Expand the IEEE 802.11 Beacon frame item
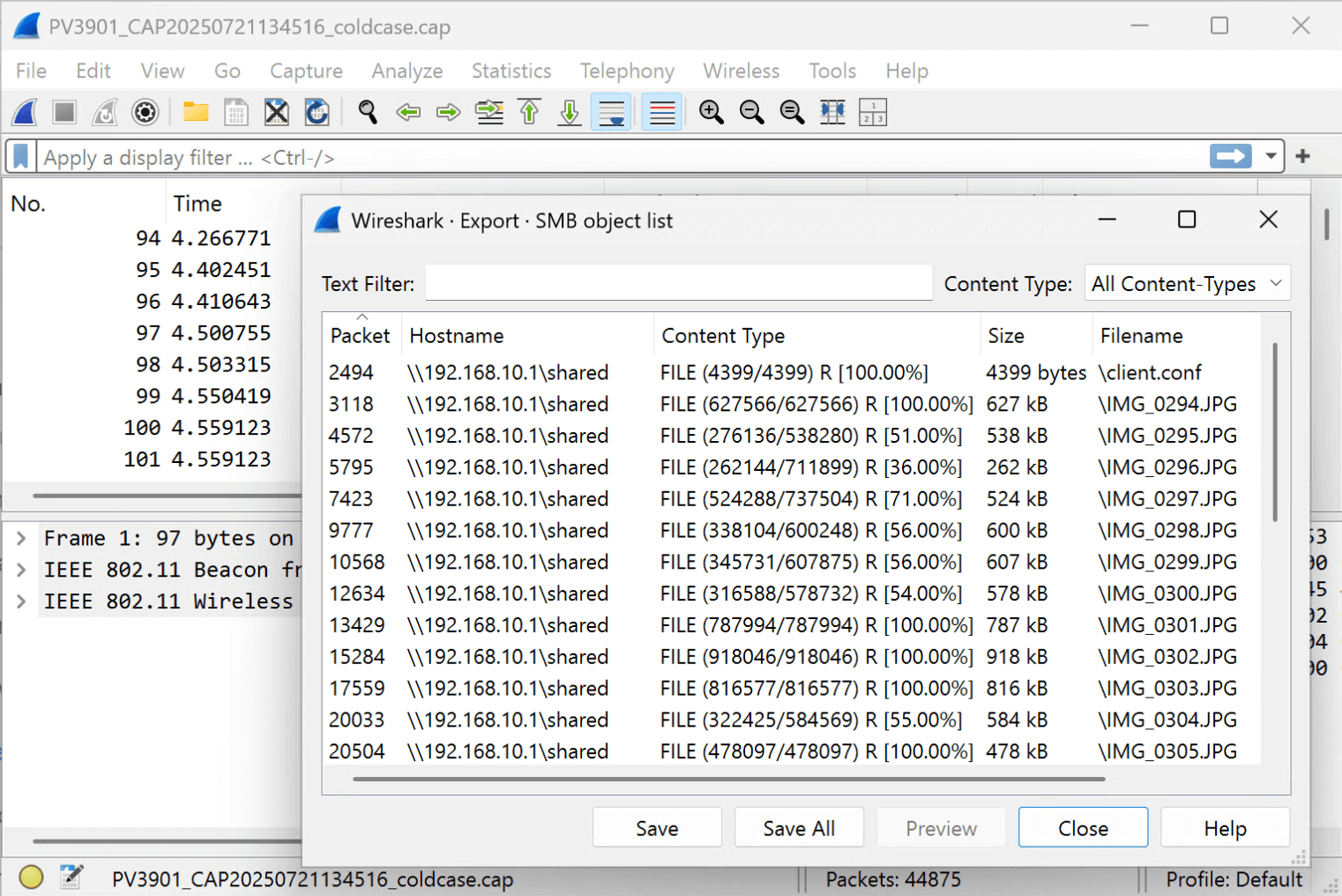 click(21, 569)
